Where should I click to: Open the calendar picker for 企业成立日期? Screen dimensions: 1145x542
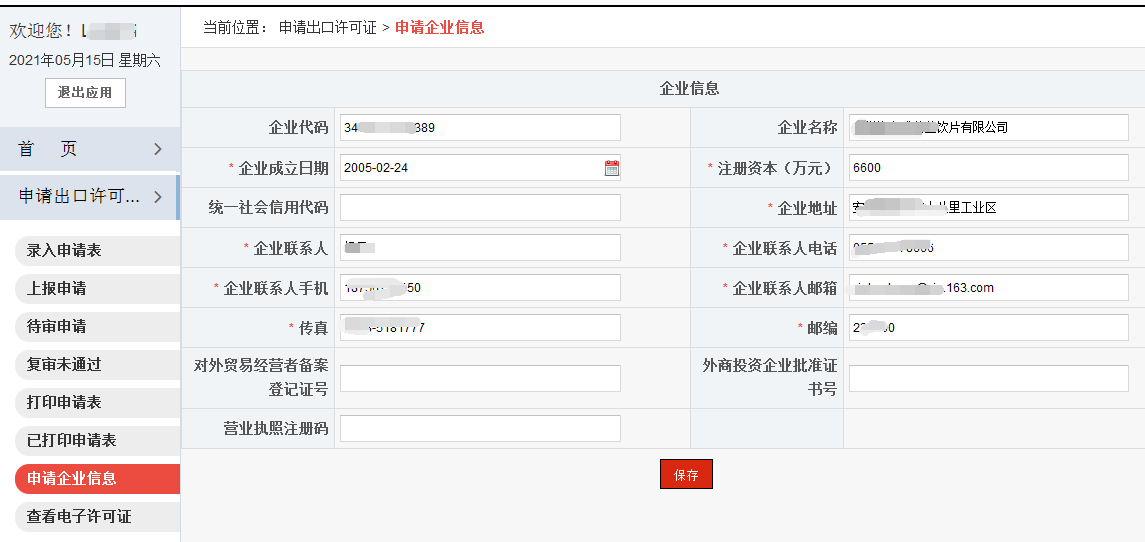point(612,168)
